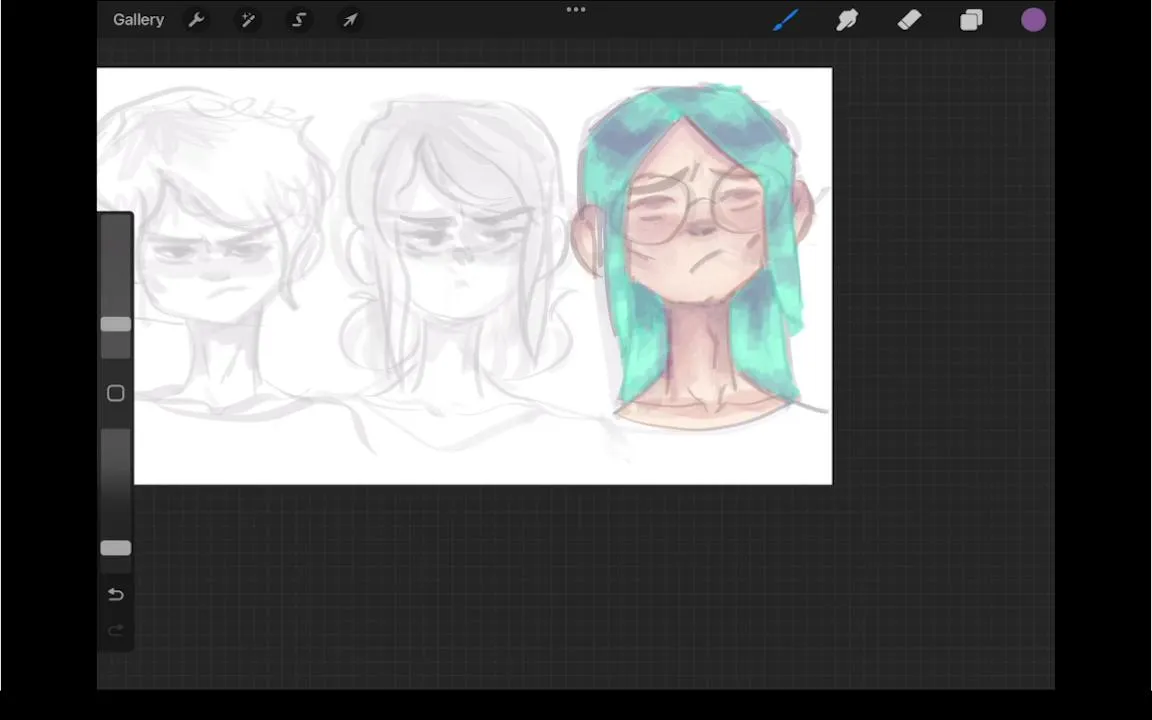Open the Gallery view
Image resolution: width=1152 pixels, height=720 pixels.
tap(138, 20)
